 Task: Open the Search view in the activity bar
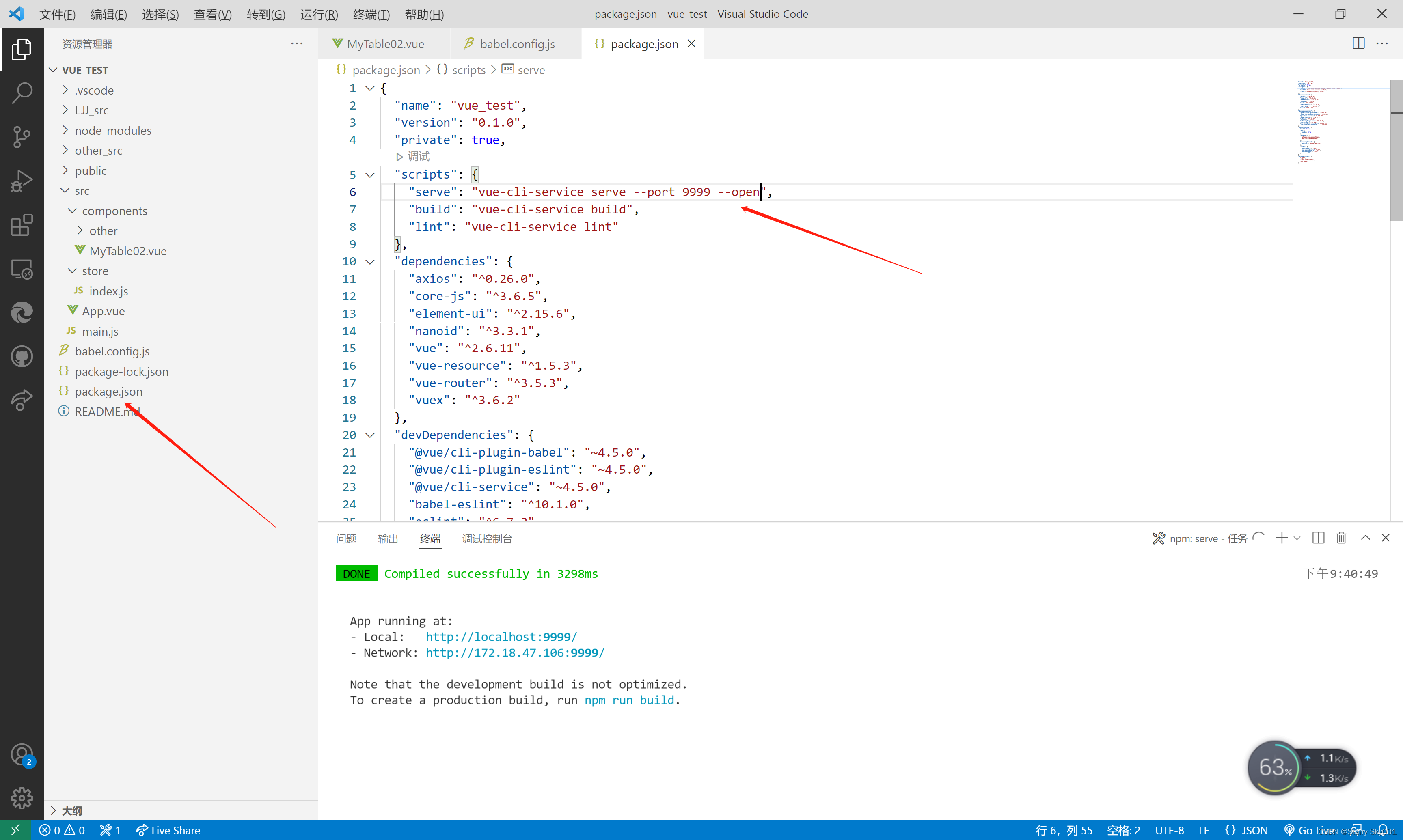coord(22,92)
